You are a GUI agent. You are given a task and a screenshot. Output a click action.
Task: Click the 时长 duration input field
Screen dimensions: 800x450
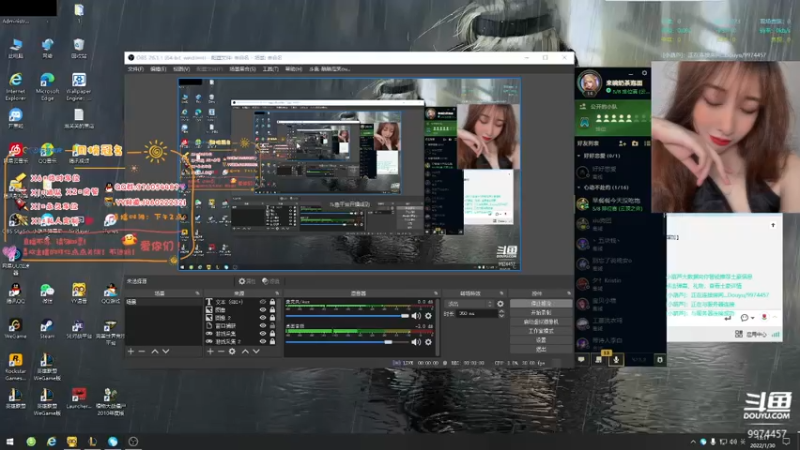coord(477,313)
